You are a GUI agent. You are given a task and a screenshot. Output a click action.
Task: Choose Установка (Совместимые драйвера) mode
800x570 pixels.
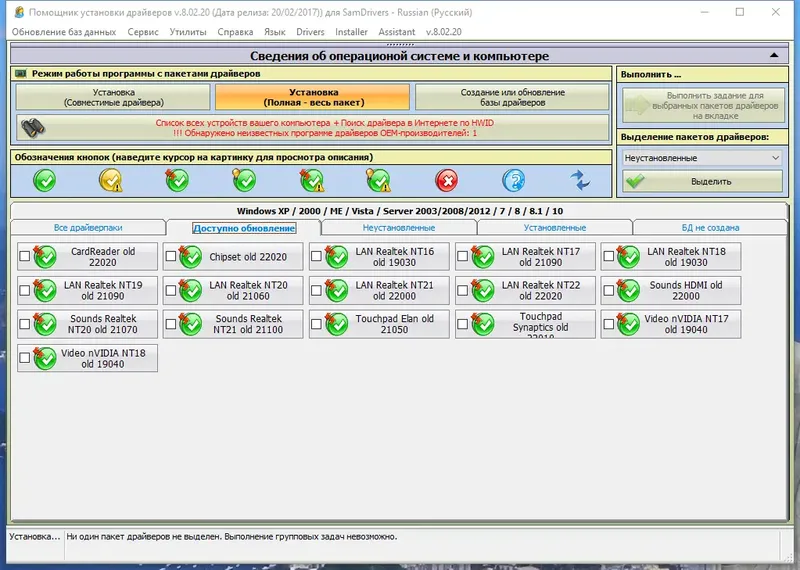click(113, 97)
